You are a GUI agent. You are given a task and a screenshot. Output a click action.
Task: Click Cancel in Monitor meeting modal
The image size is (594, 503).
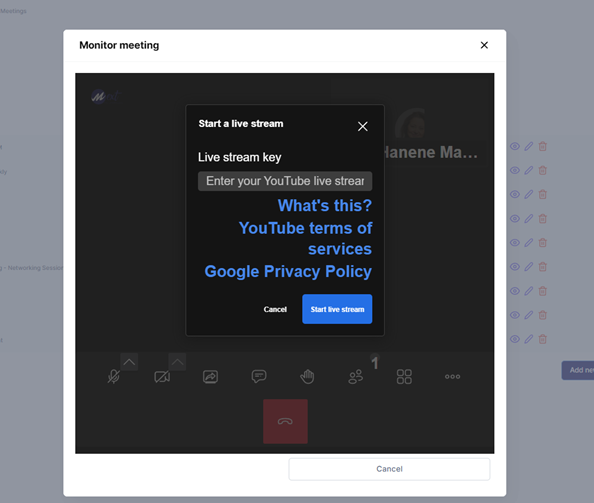pos(389,469)
